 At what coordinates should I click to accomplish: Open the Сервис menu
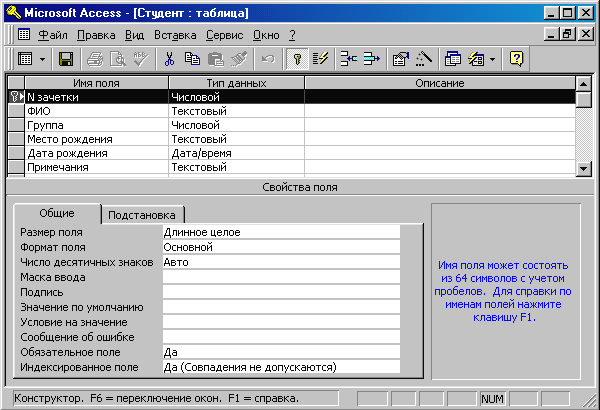click(x=225, y=35)
